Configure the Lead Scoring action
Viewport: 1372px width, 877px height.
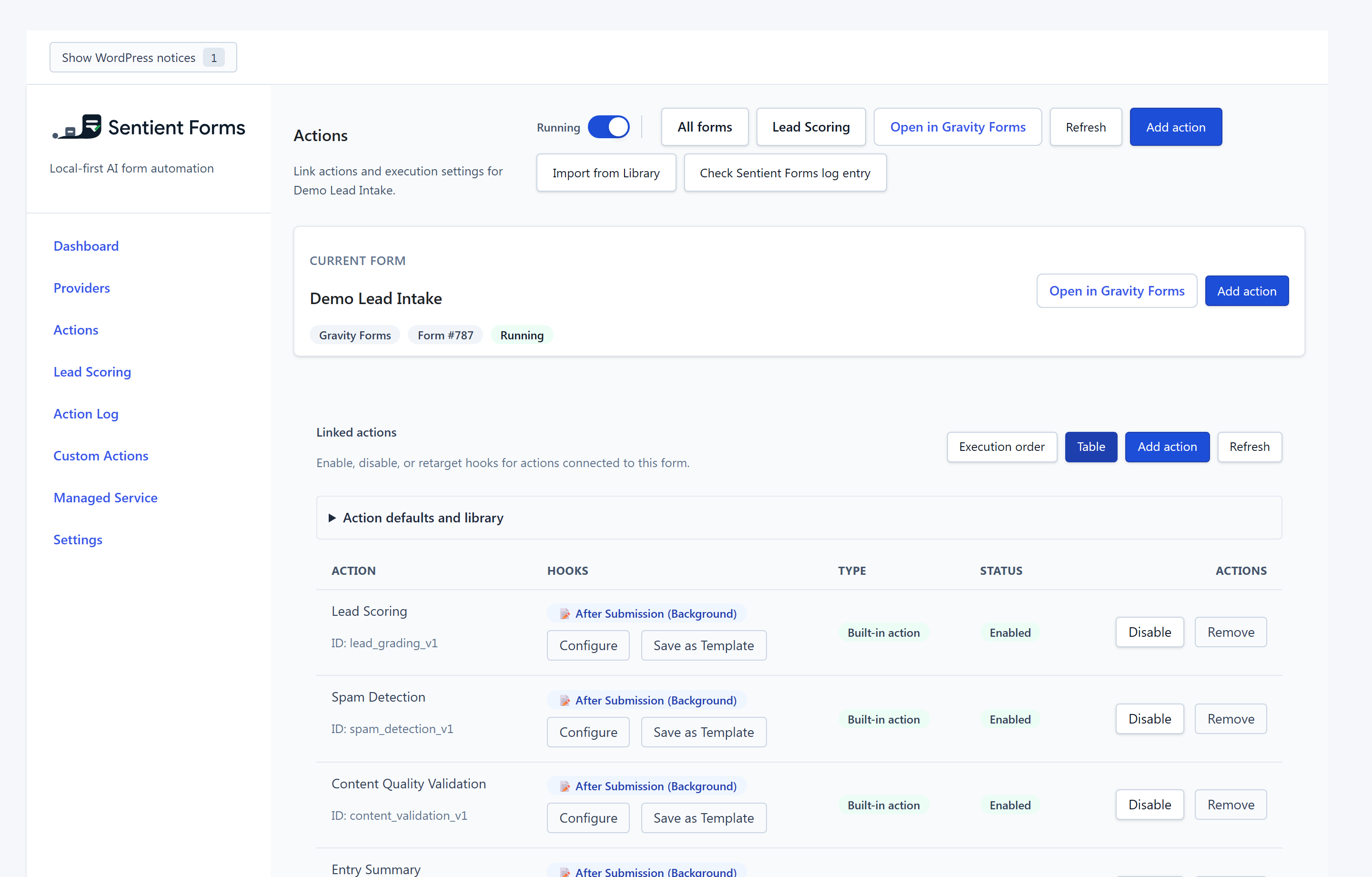pyautogui.click(x=588, y=645)
